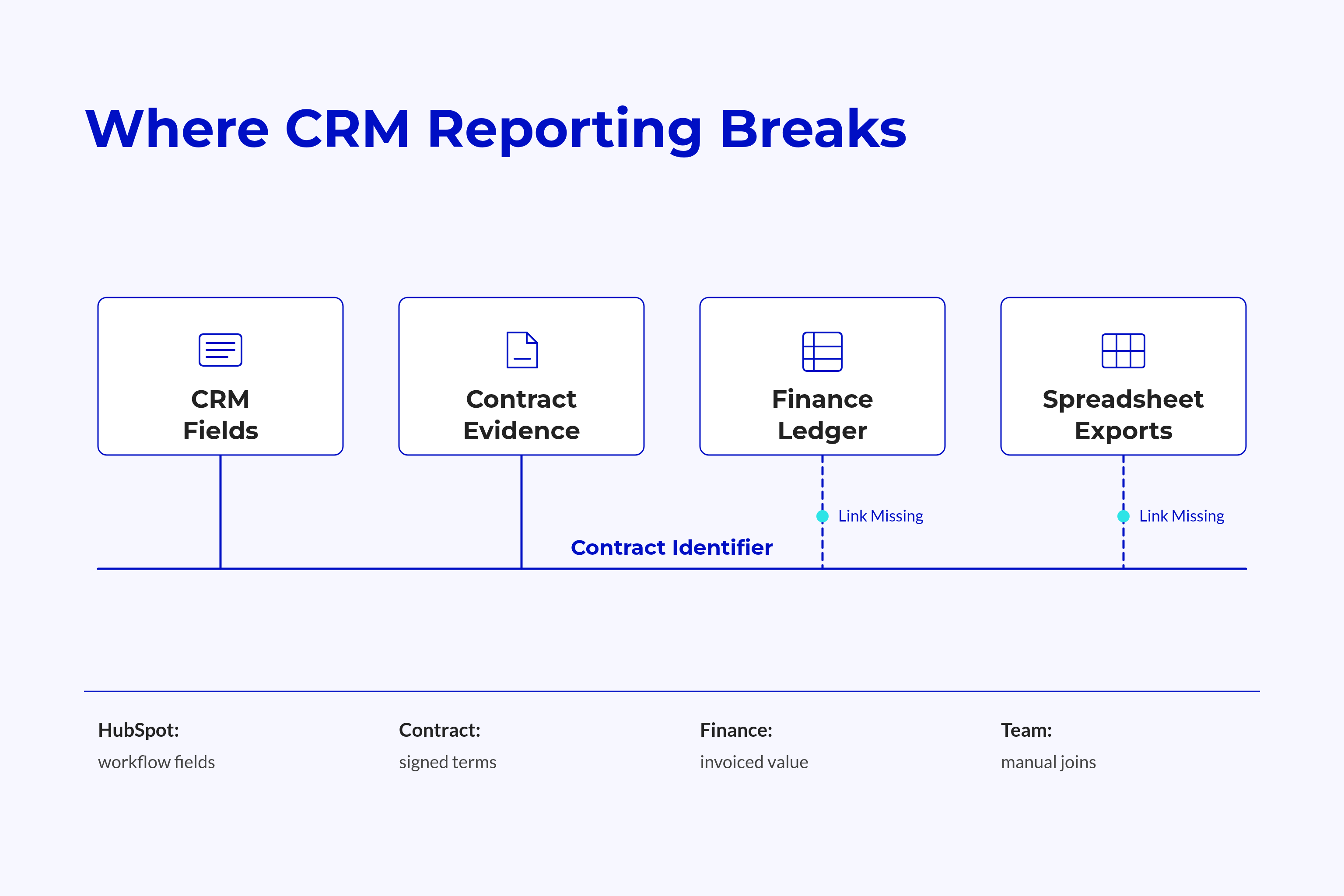Click 'Link Missing' beside Spreadsheet Exports line
The image size is (1344, 896).
pos(1182,517)
